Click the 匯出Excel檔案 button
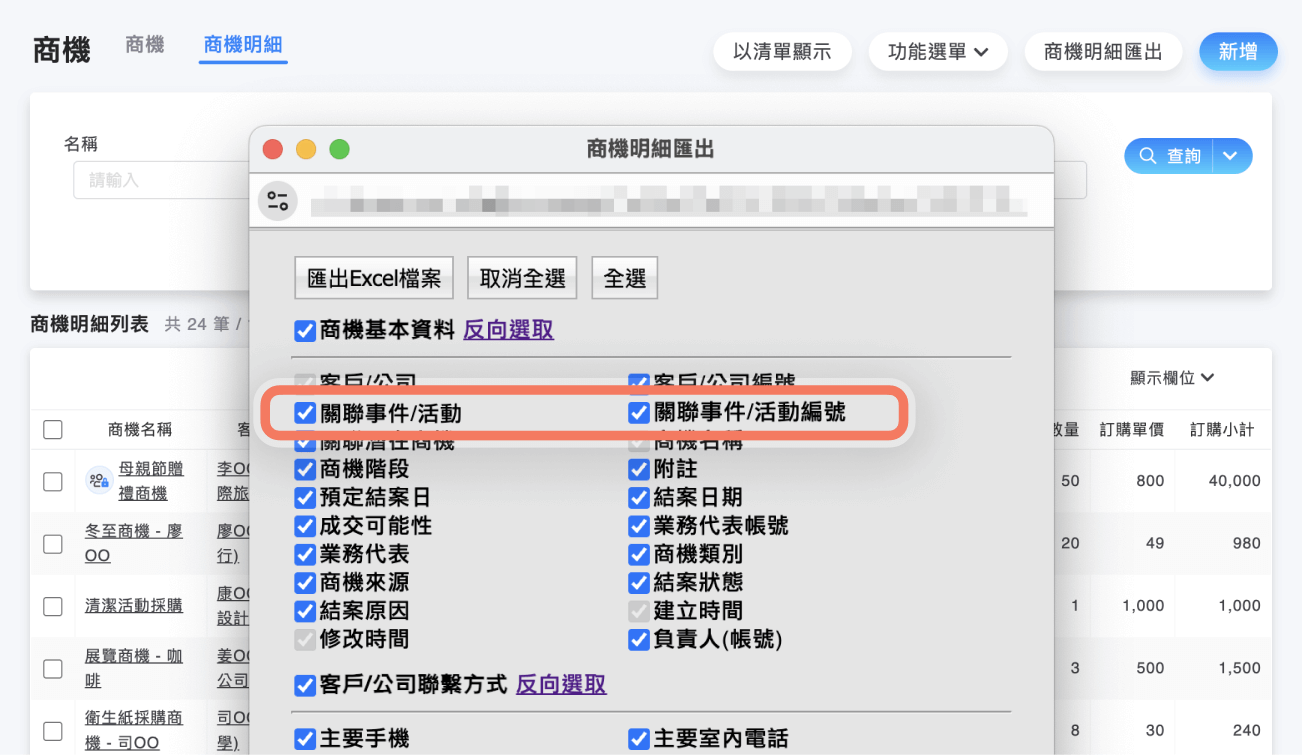 [374, 278]
